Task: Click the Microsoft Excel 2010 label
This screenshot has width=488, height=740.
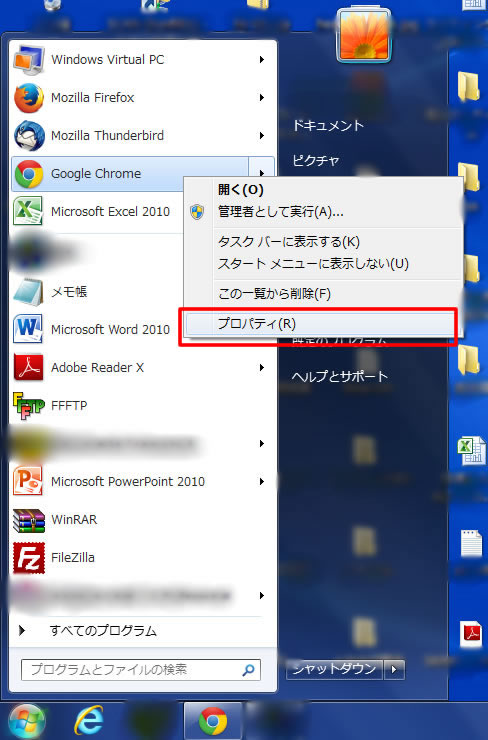Action: point(110,211)
